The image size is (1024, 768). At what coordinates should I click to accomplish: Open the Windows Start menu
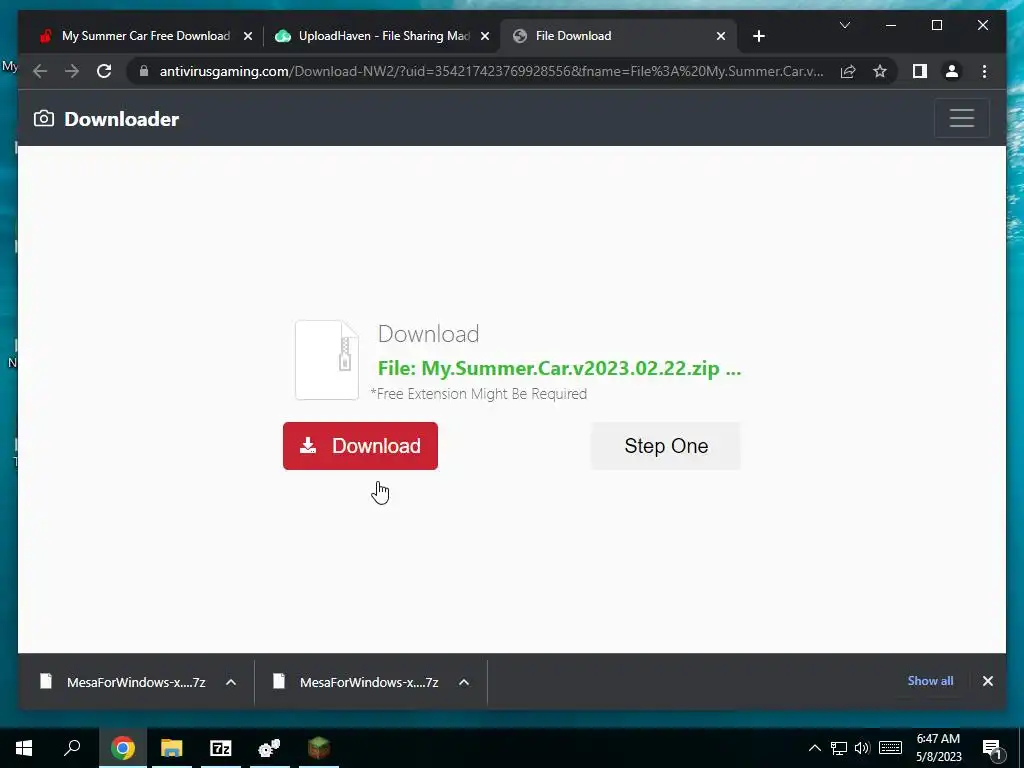pos(24,748)
